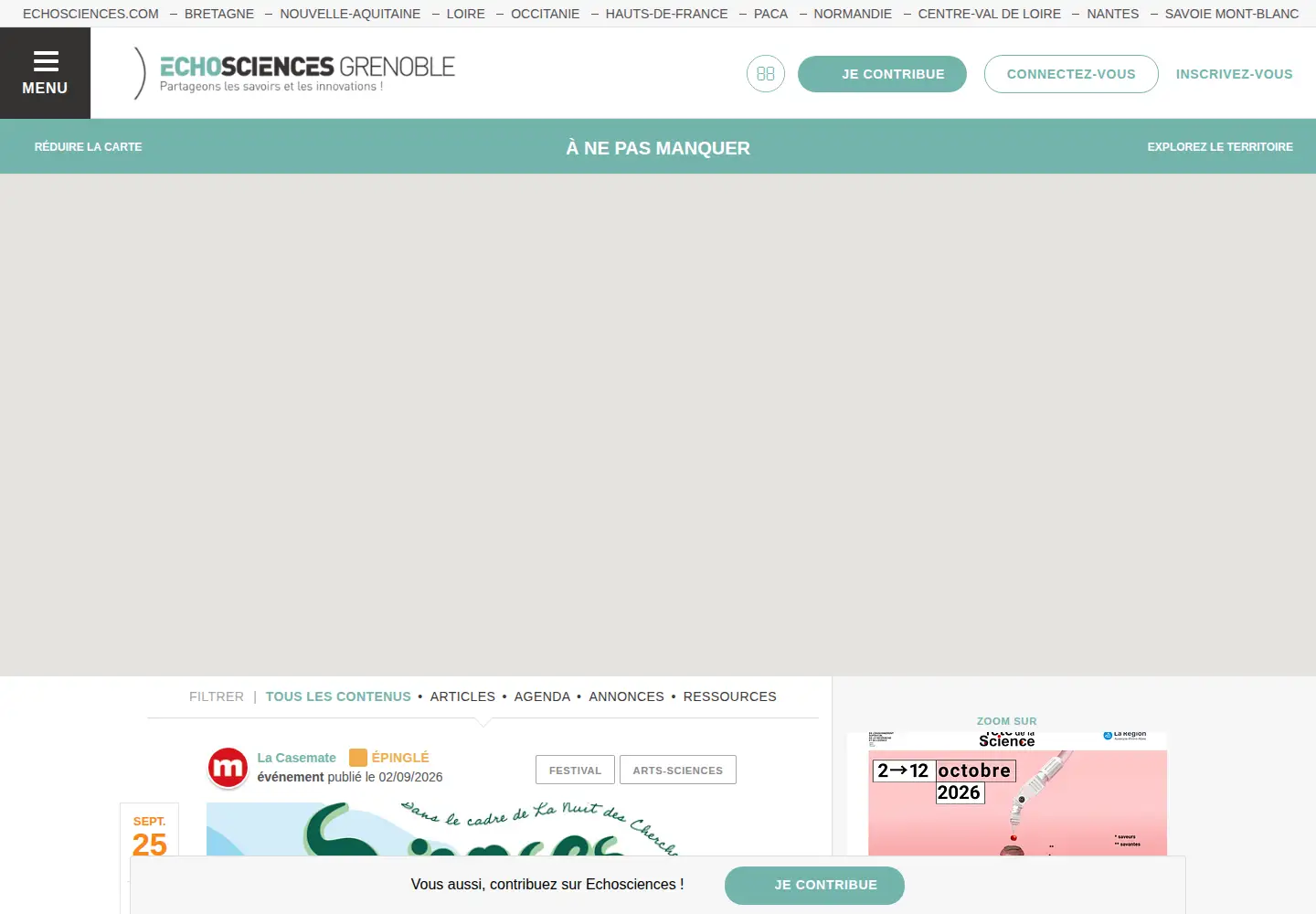Click the orange Épinglé pin icon
The height and width of the screenshot is (914, 1316).
tap(358, 758)
